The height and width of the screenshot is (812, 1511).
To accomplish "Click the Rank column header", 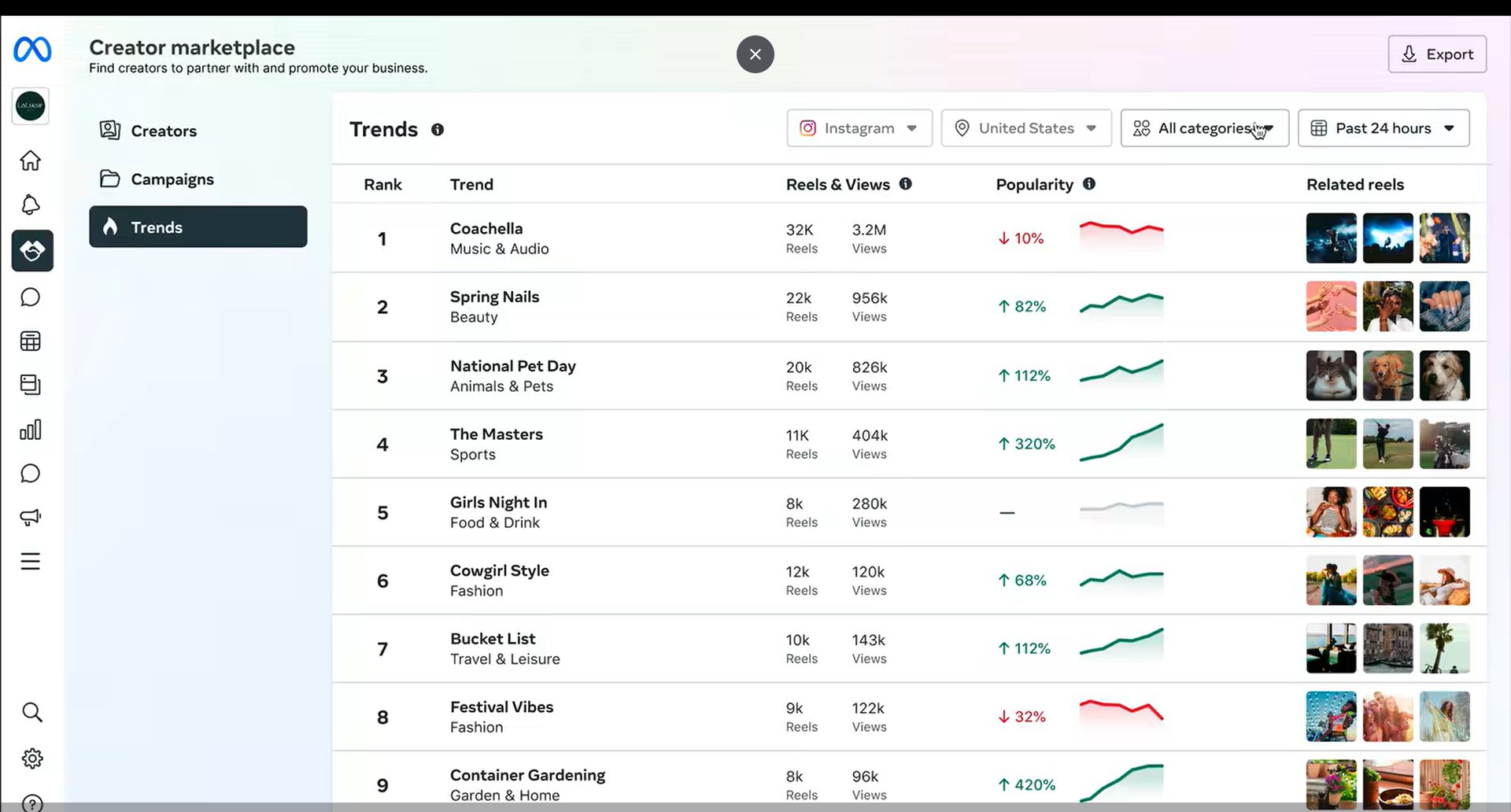I will [382, 185].
